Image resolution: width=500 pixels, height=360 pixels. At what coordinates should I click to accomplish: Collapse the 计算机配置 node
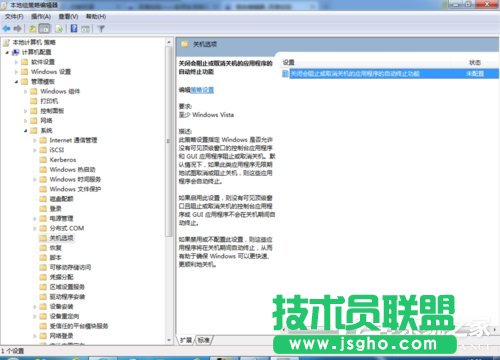coord(7,52)
